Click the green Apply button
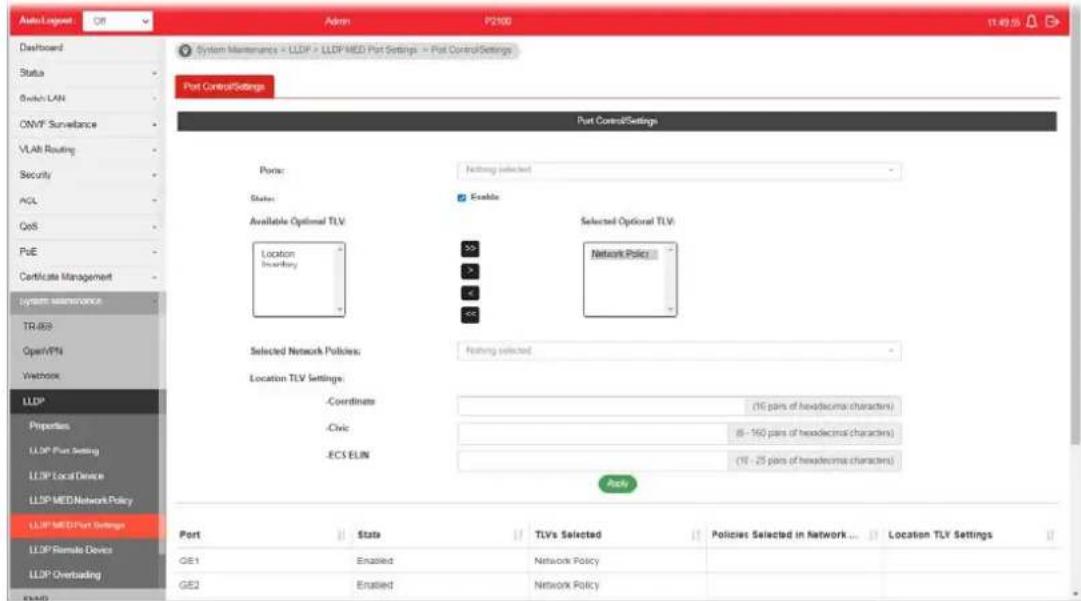This screenshot has width=1081, height=601. 617,484
